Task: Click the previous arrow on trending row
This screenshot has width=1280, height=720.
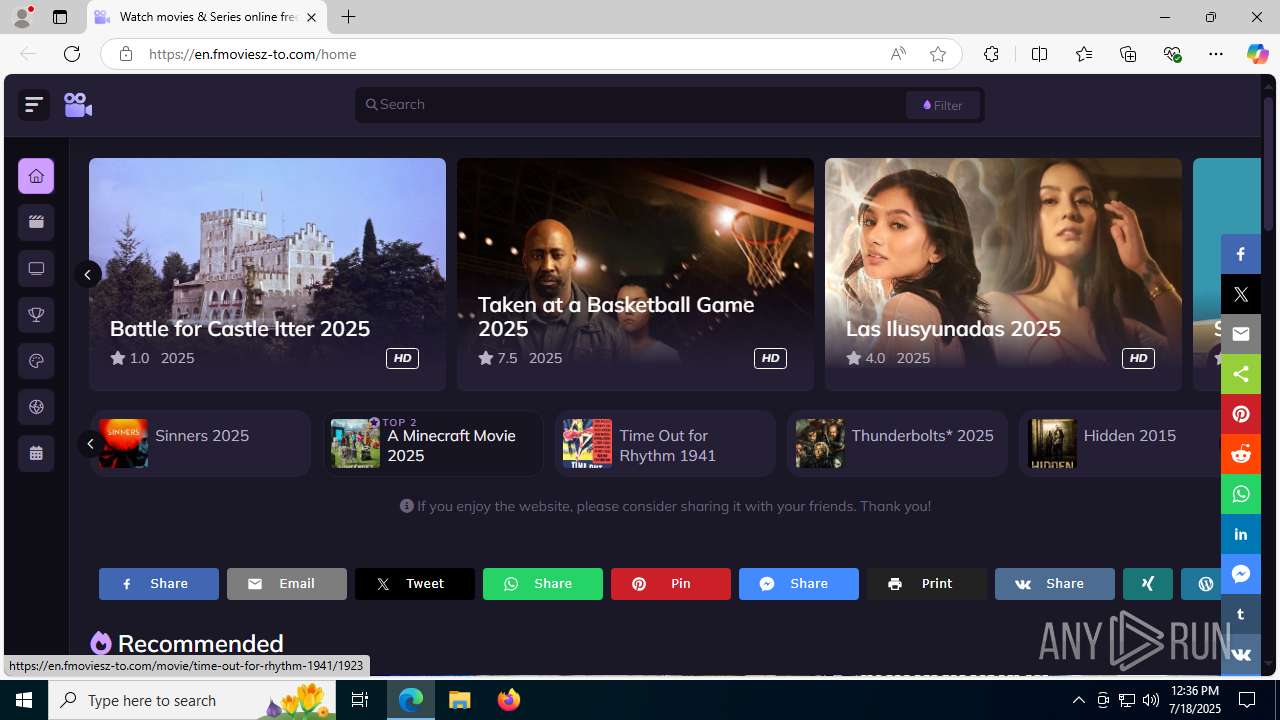Action: pyautogui.click(x=90, y=443)
